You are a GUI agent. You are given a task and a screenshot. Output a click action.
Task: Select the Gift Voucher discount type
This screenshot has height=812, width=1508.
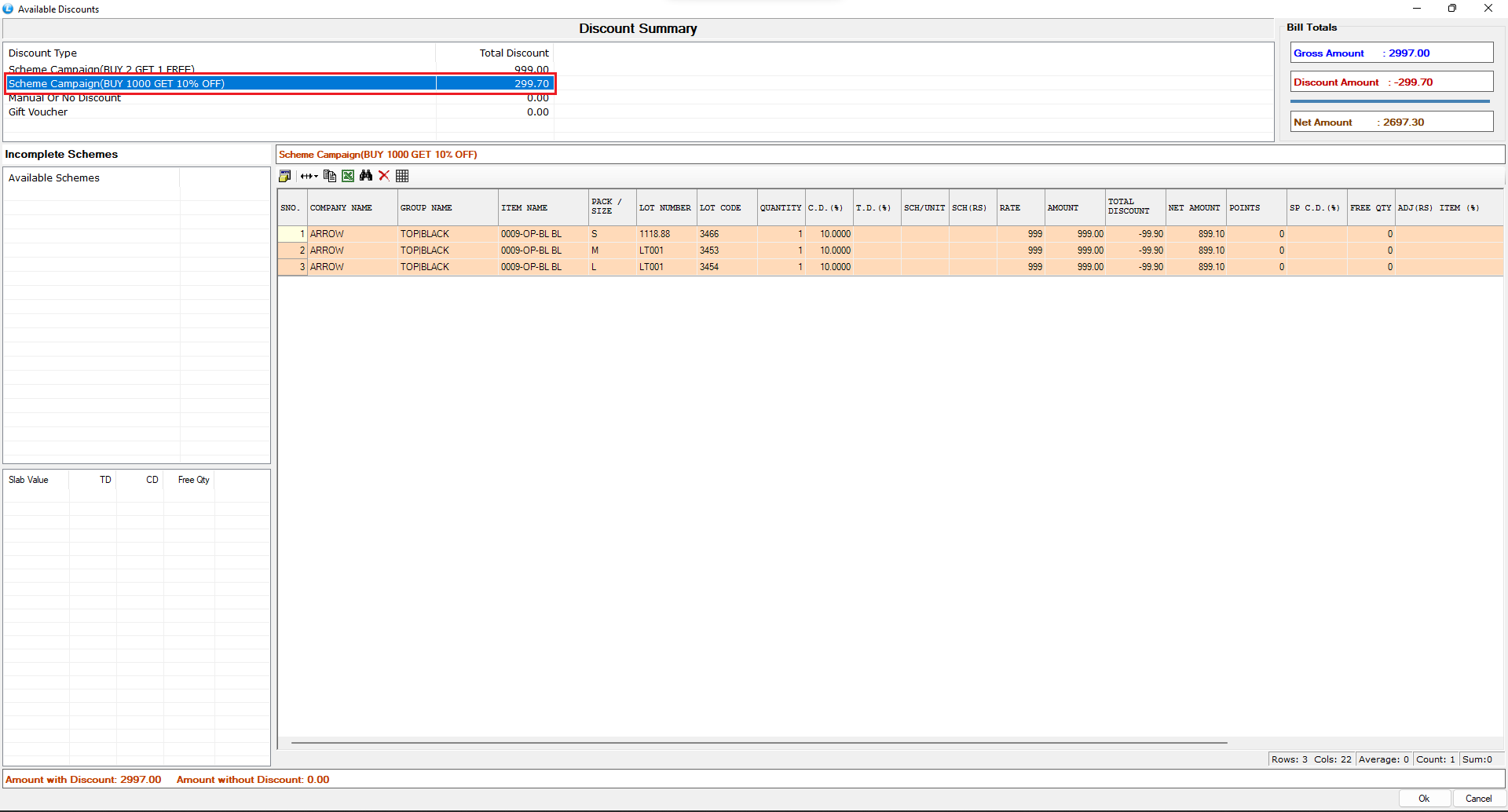click(38, 112)
